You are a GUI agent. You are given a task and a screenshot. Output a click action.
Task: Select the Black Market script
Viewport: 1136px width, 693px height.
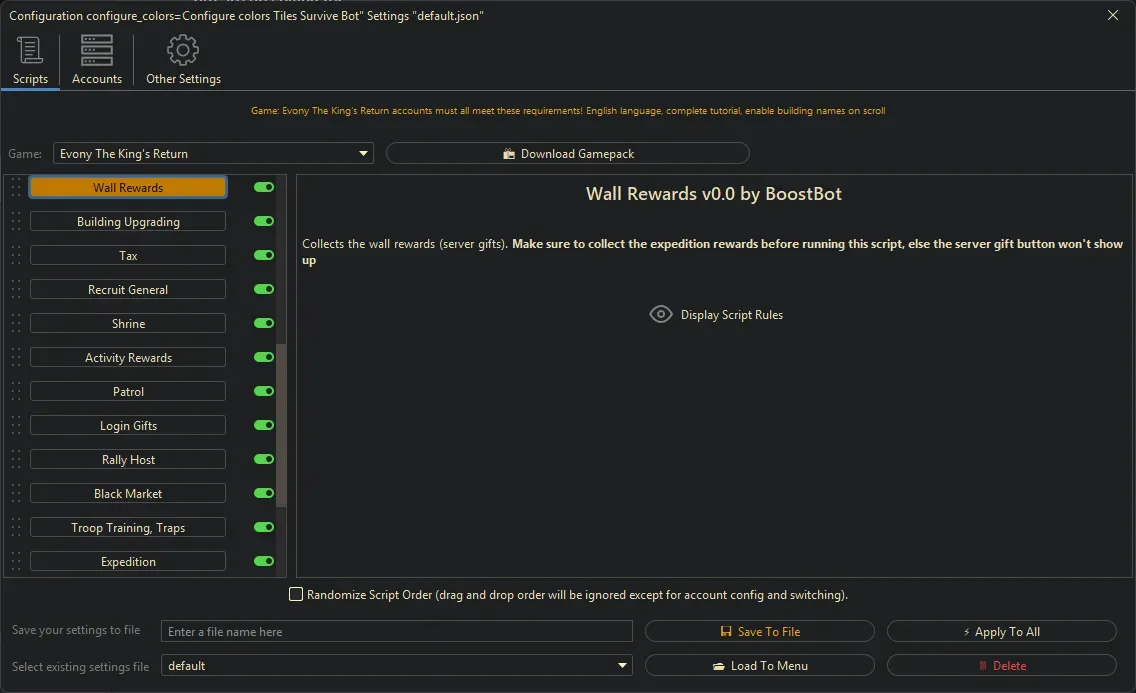click(x=127, y=493)
